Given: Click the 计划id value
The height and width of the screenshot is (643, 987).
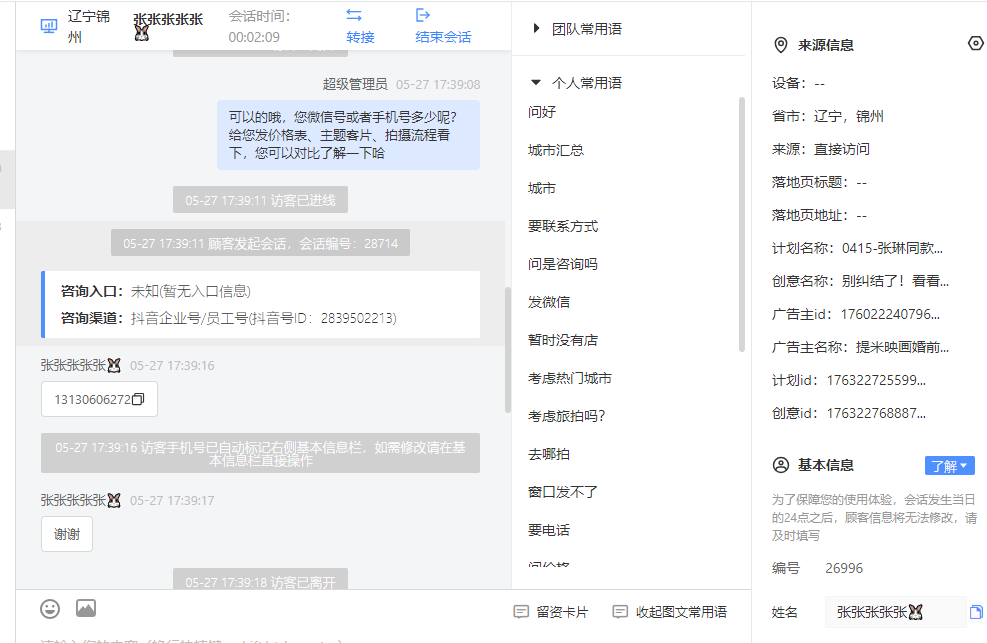Looking at the screenshot, I should point(876,380).
